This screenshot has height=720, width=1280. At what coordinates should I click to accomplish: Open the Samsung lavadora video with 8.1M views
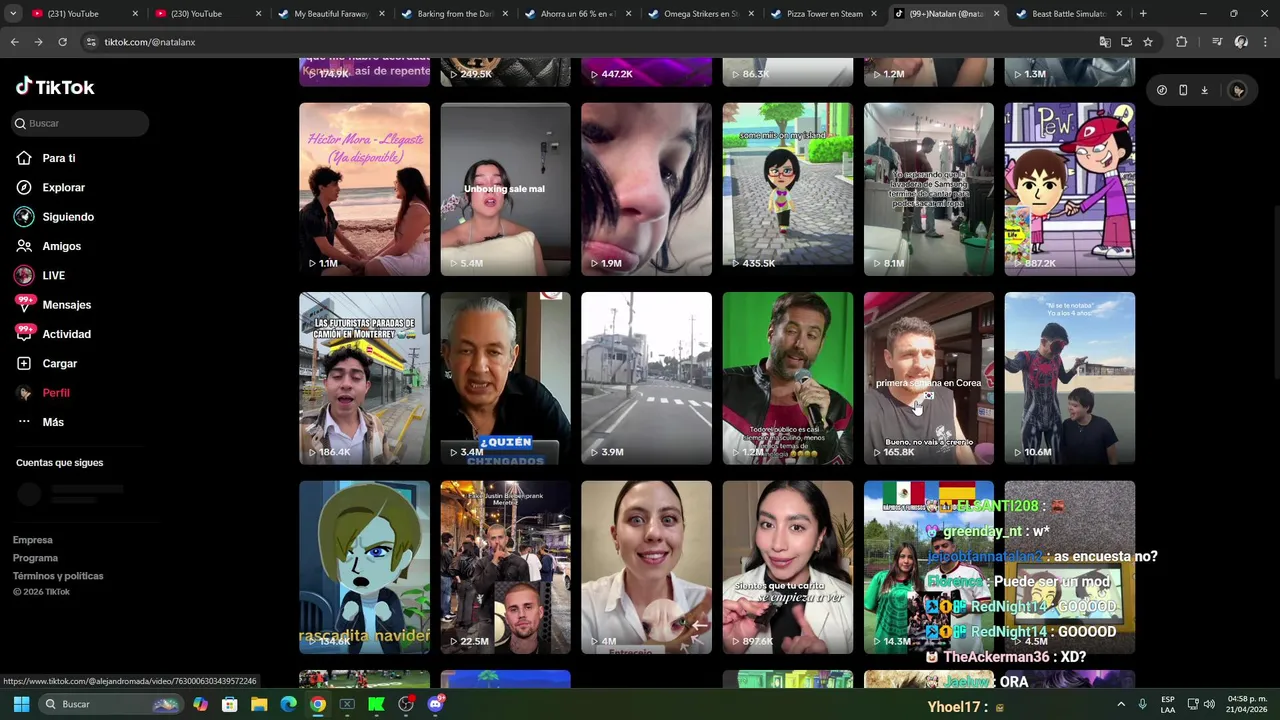pyautogui.click(x=929, y=189)
